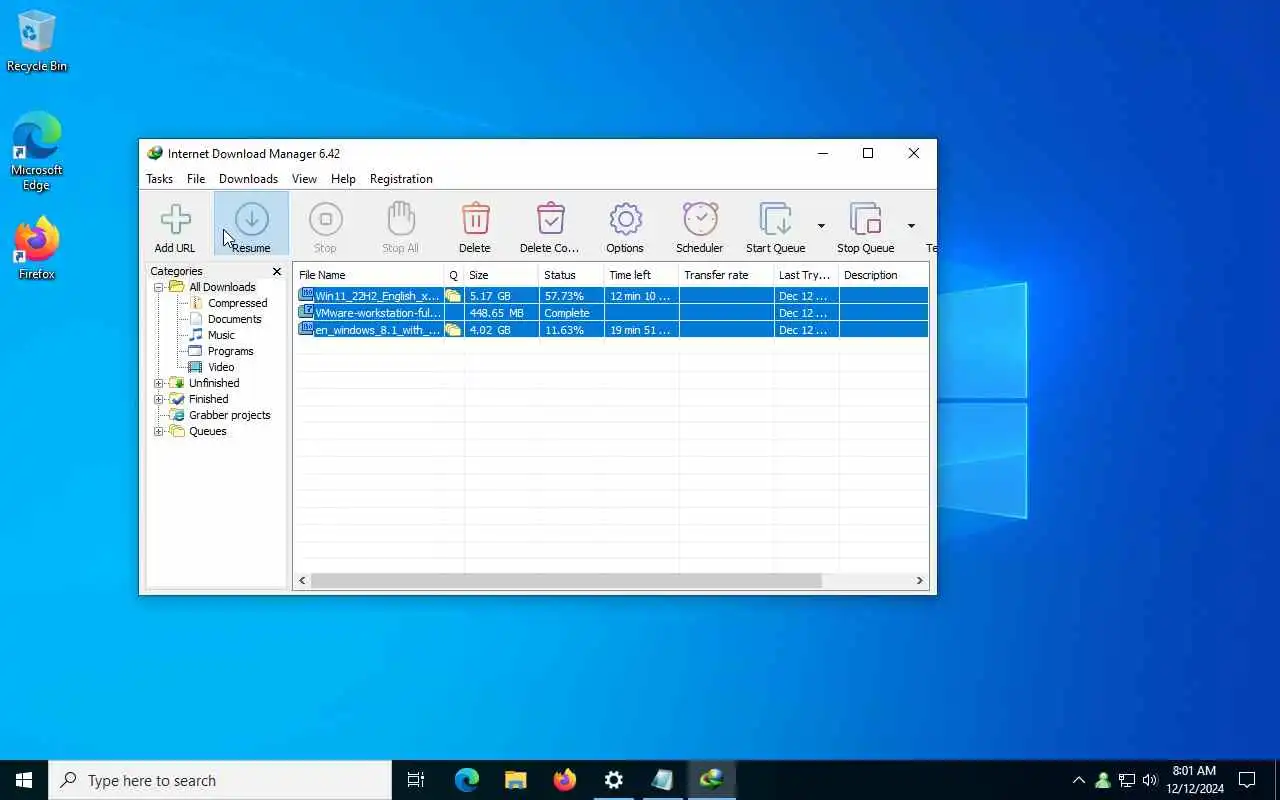Open the View menu
This screenshot has height=800, width=1280.
(x=304, y=179)
